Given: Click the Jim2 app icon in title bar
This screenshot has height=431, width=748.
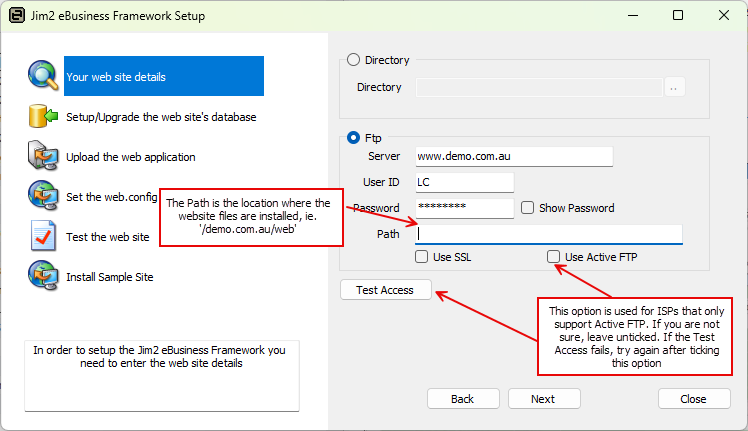Looking at the screenshot, I should (17, 16).
